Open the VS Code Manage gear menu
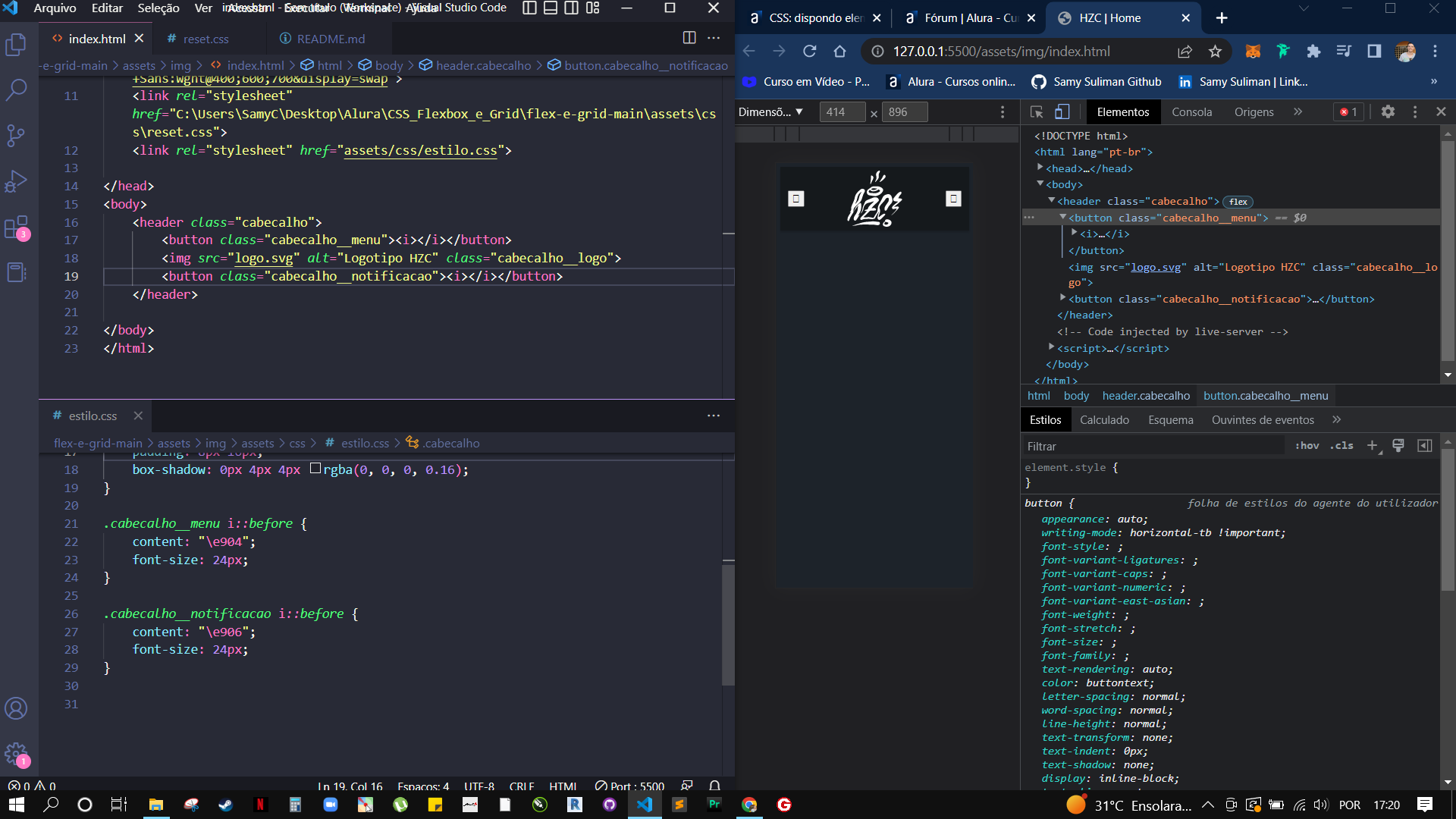 [17, 754]
